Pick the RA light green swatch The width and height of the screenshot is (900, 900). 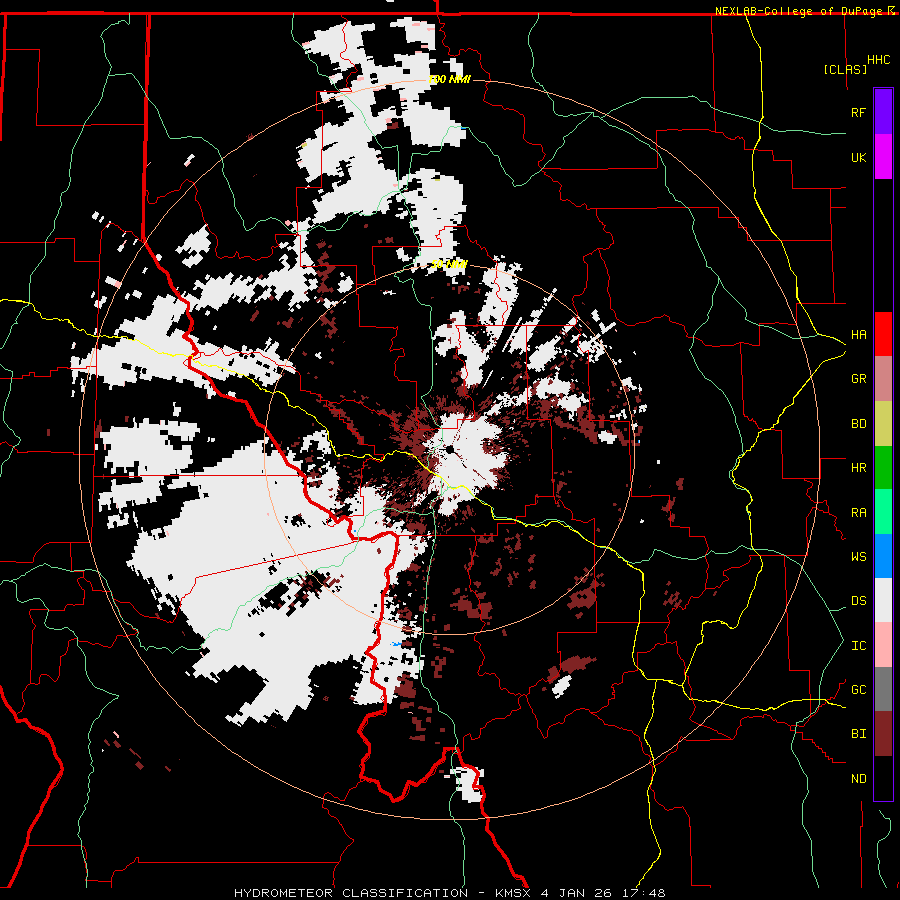883,512
